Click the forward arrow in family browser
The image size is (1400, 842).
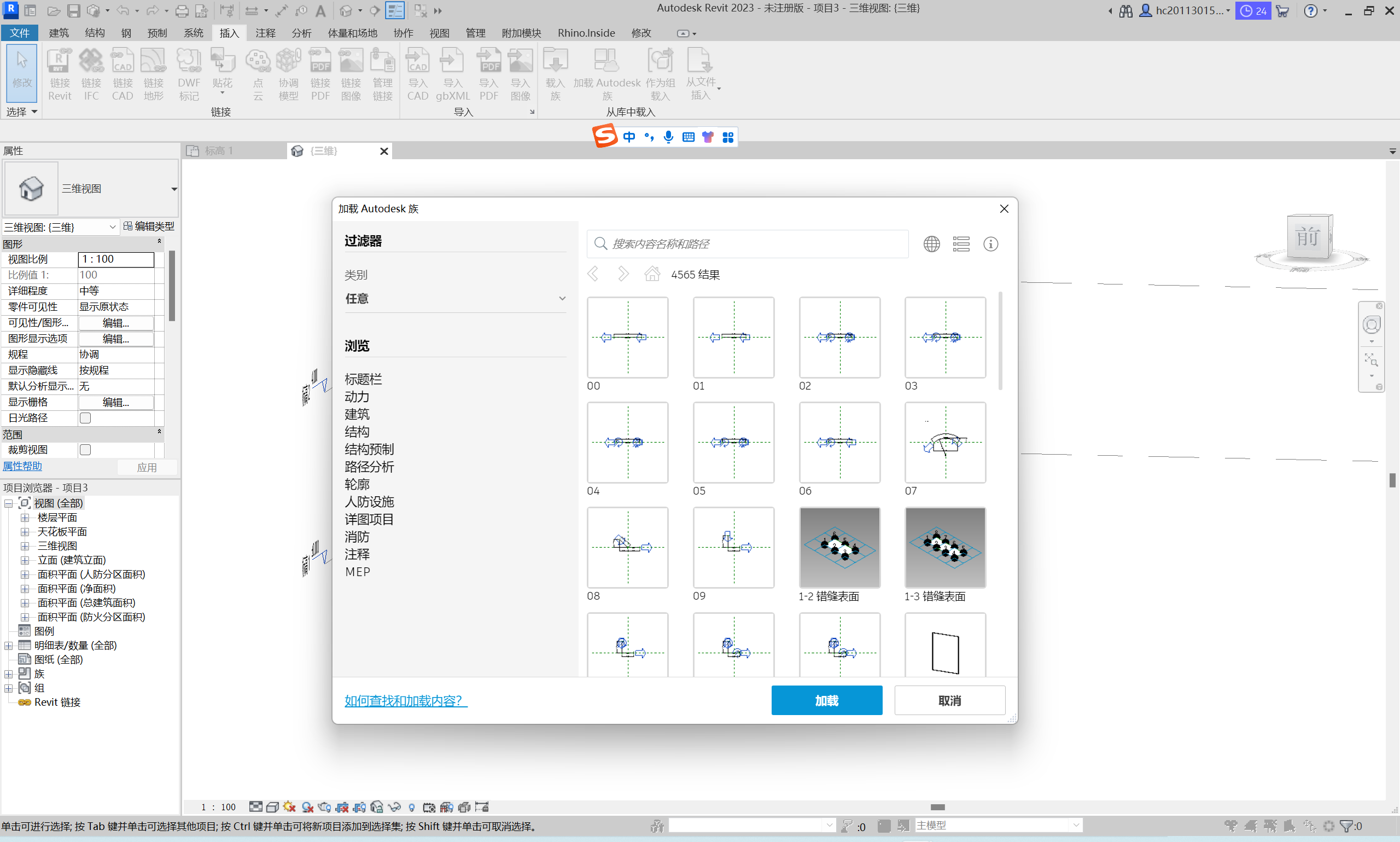click(622, 274)
